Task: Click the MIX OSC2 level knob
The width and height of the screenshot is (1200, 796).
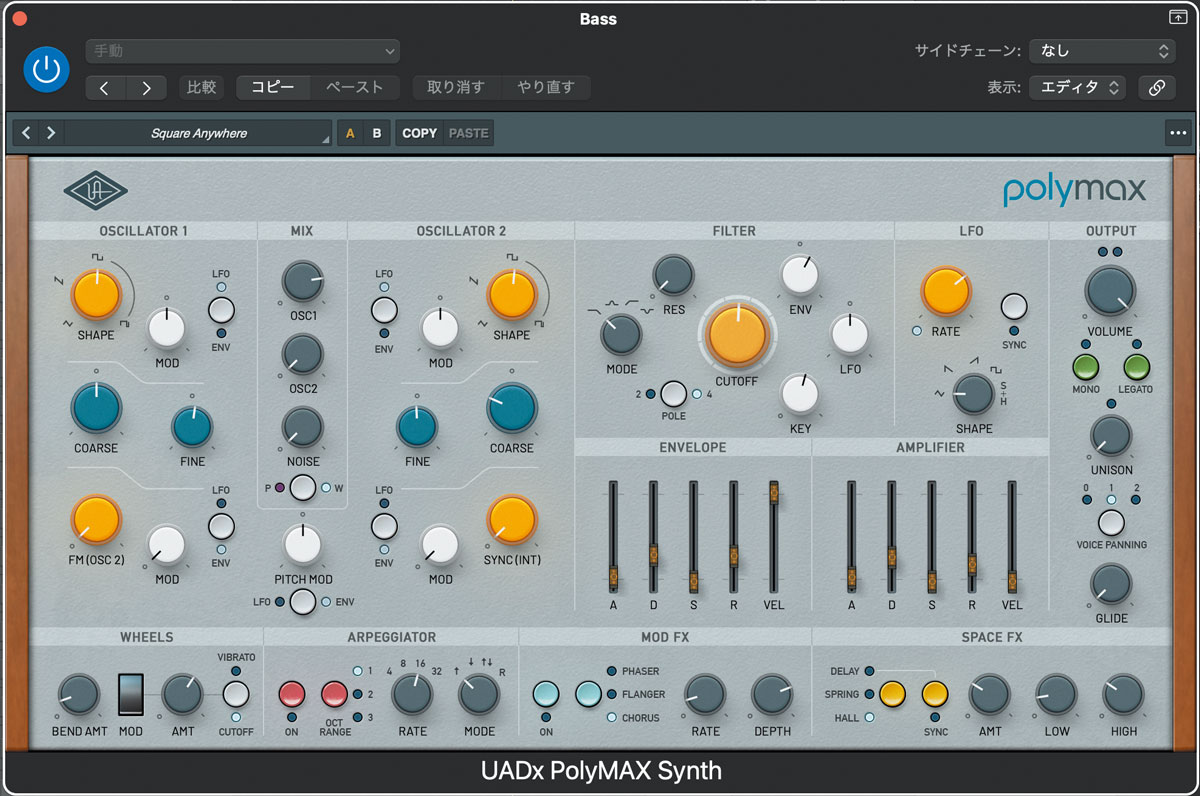Action: coord(302,354)
